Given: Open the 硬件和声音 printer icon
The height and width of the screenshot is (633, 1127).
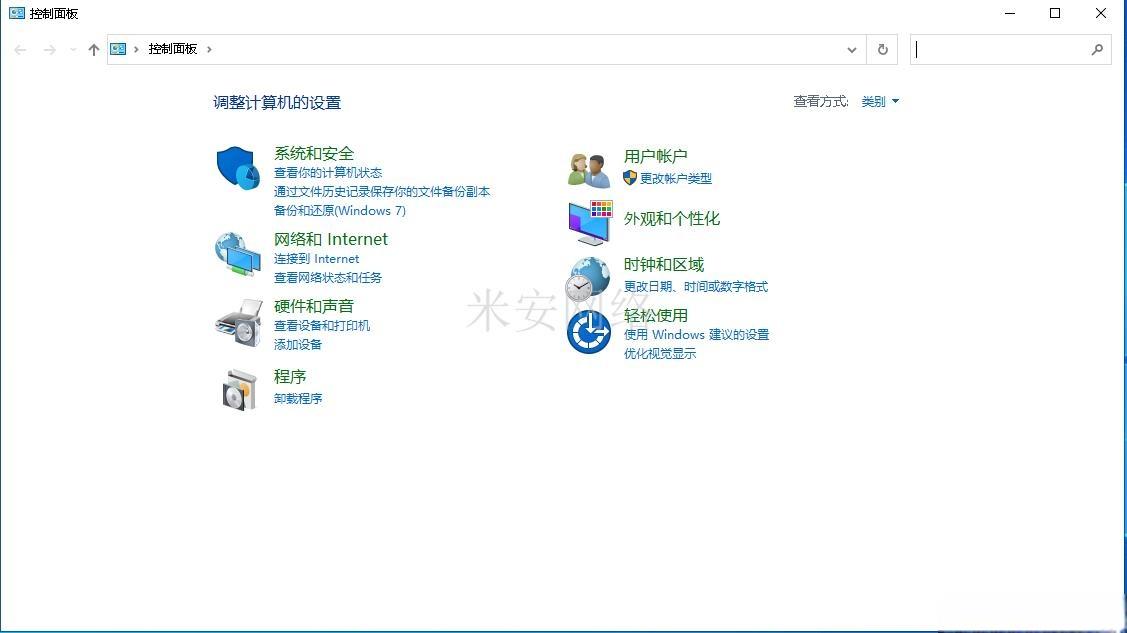Looking at the screenshot, I should (239, 323).
